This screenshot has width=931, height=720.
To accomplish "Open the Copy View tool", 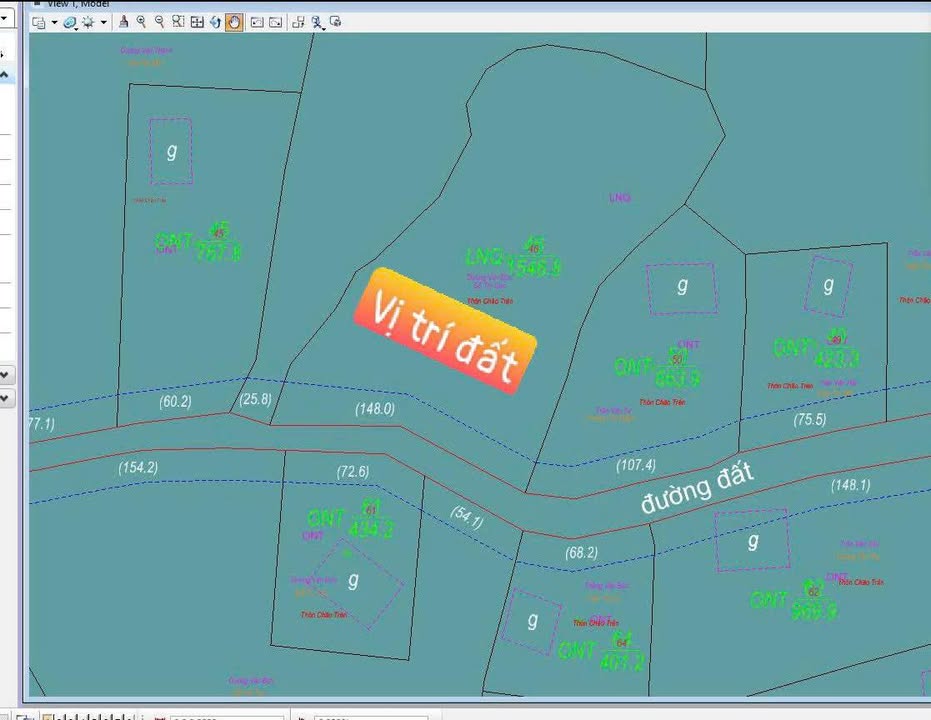I will tap(298, 22).
